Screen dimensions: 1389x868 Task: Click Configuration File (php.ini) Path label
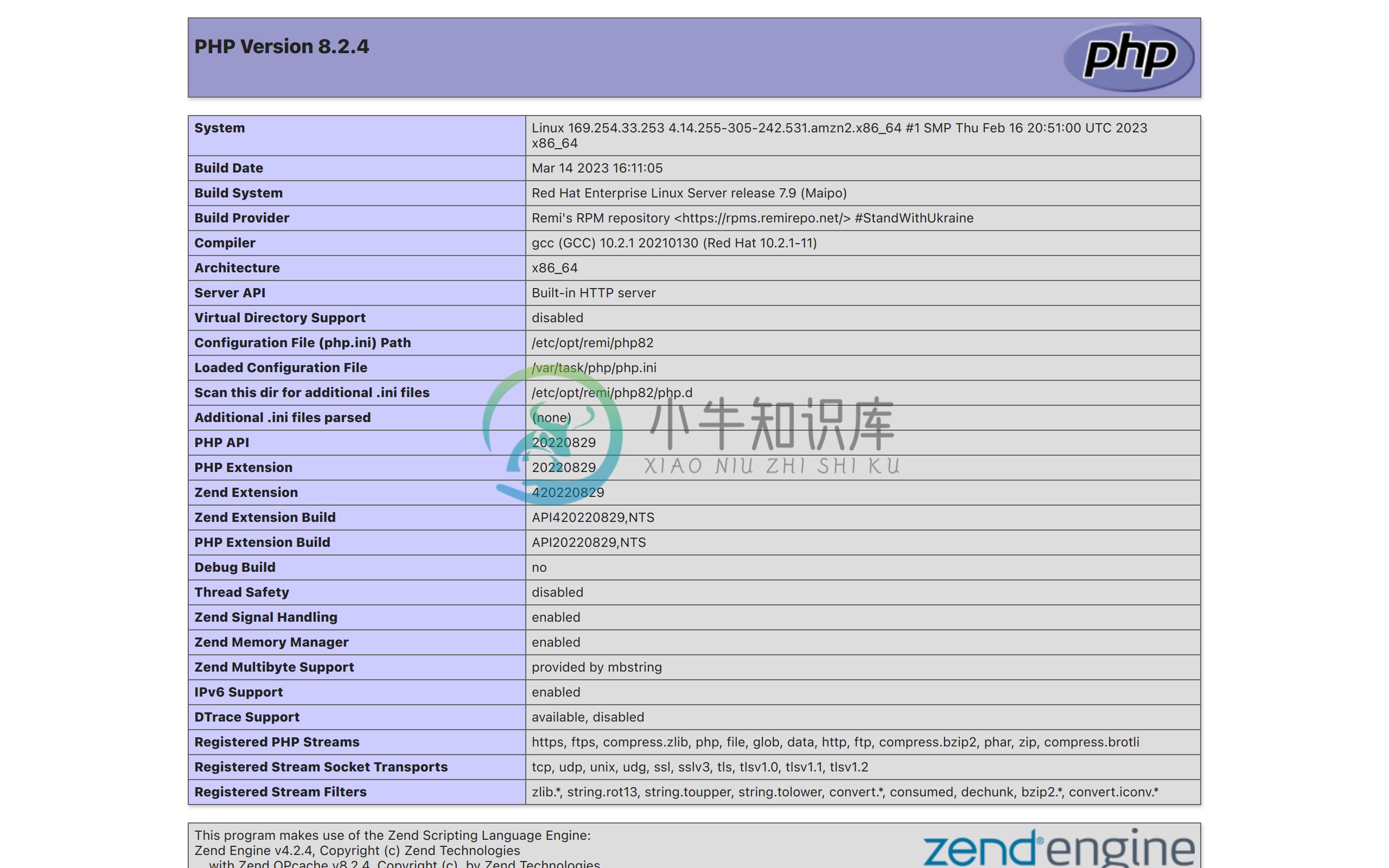302,343
